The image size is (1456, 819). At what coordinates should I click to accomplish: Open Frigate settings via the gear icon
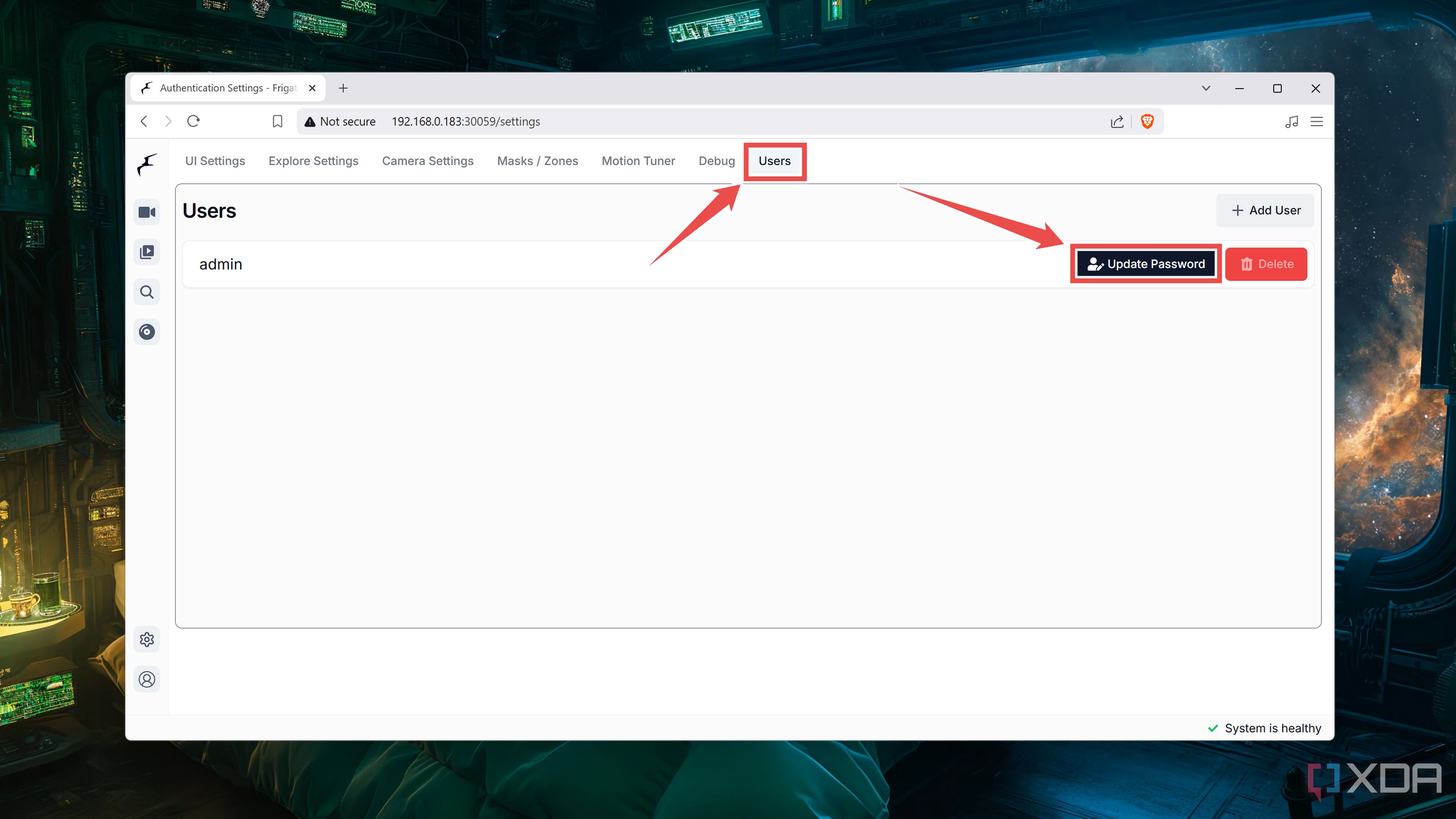pyautogui.click(x=146, y=639)
